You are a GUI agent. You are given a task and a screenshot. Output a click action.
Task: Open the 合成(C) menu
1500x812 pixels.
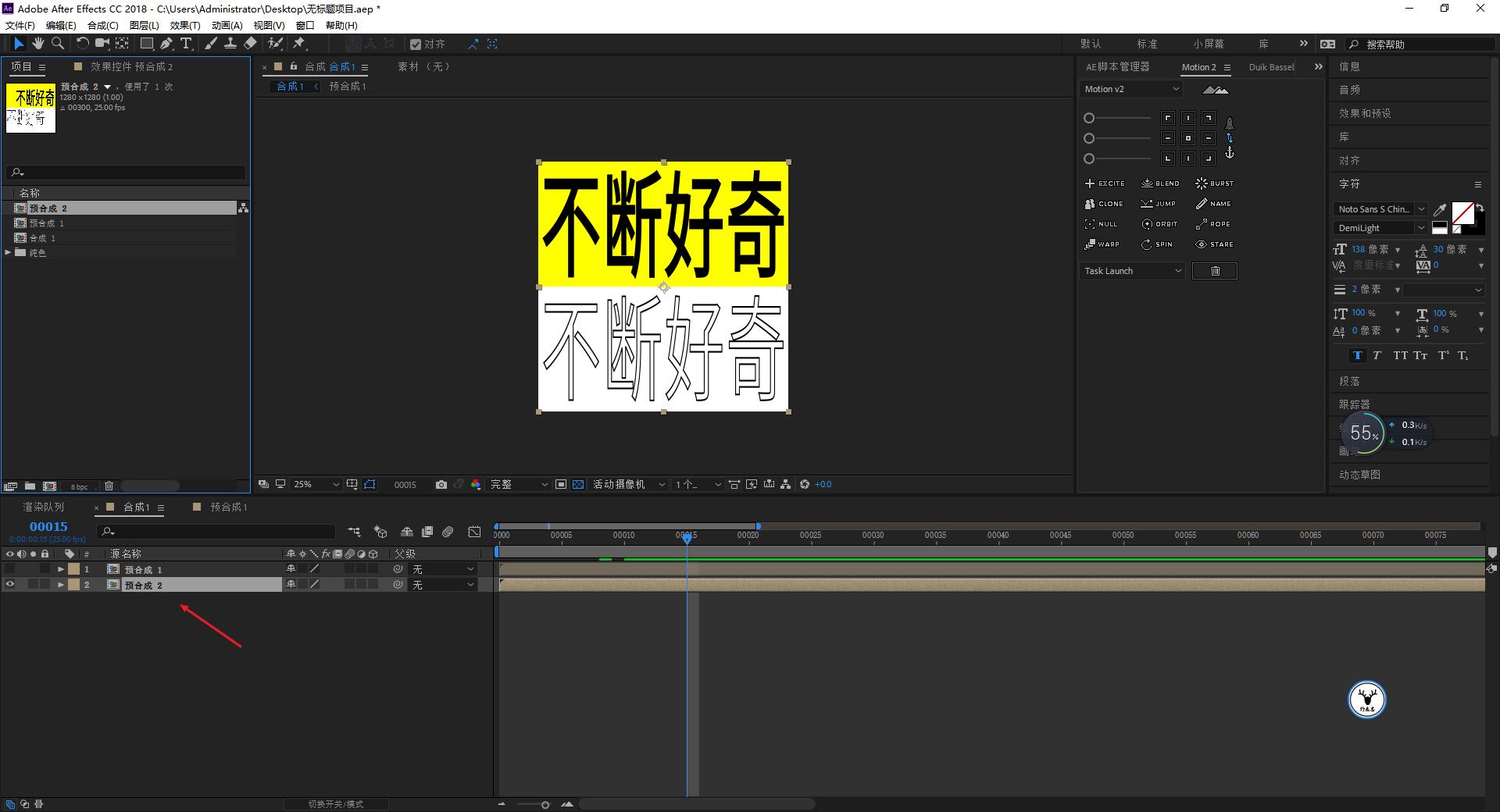104,25
